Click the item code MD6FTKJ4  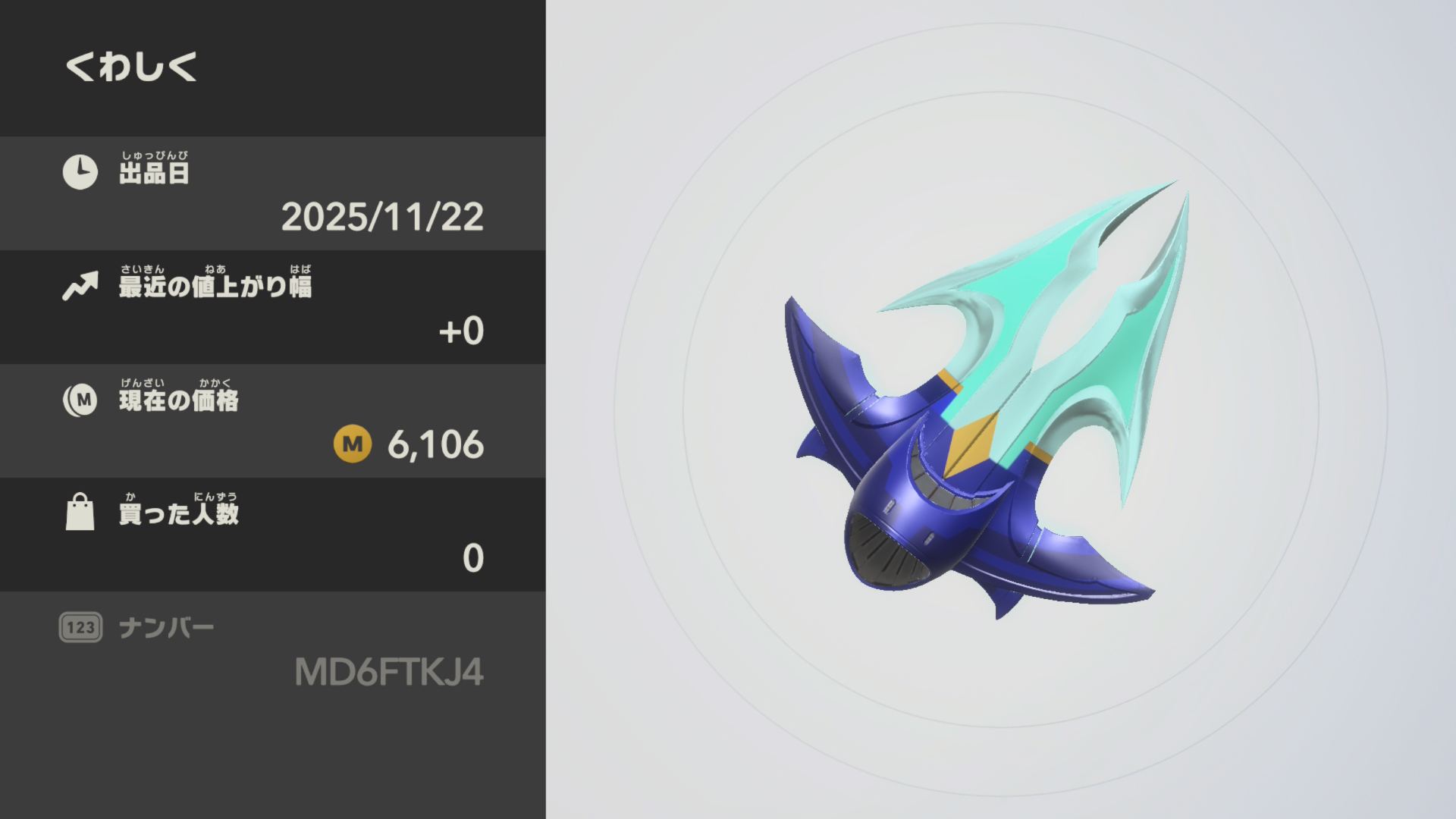pos(389,672)
